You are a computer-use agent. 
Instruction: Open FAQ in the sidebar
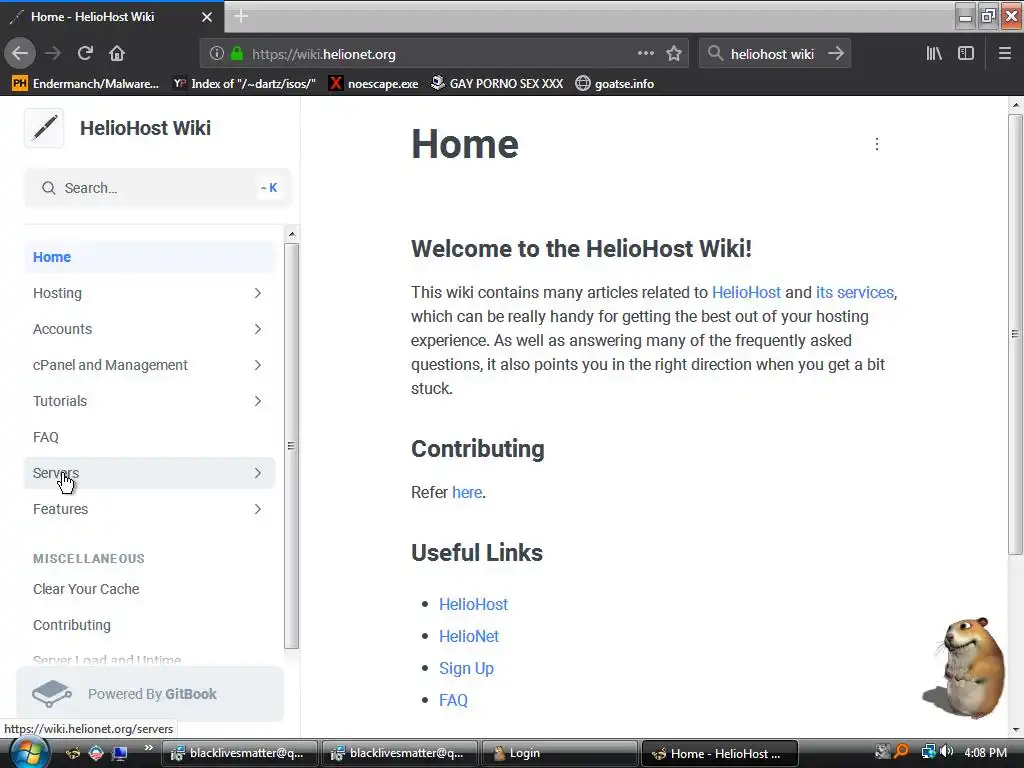click(150, 437)
